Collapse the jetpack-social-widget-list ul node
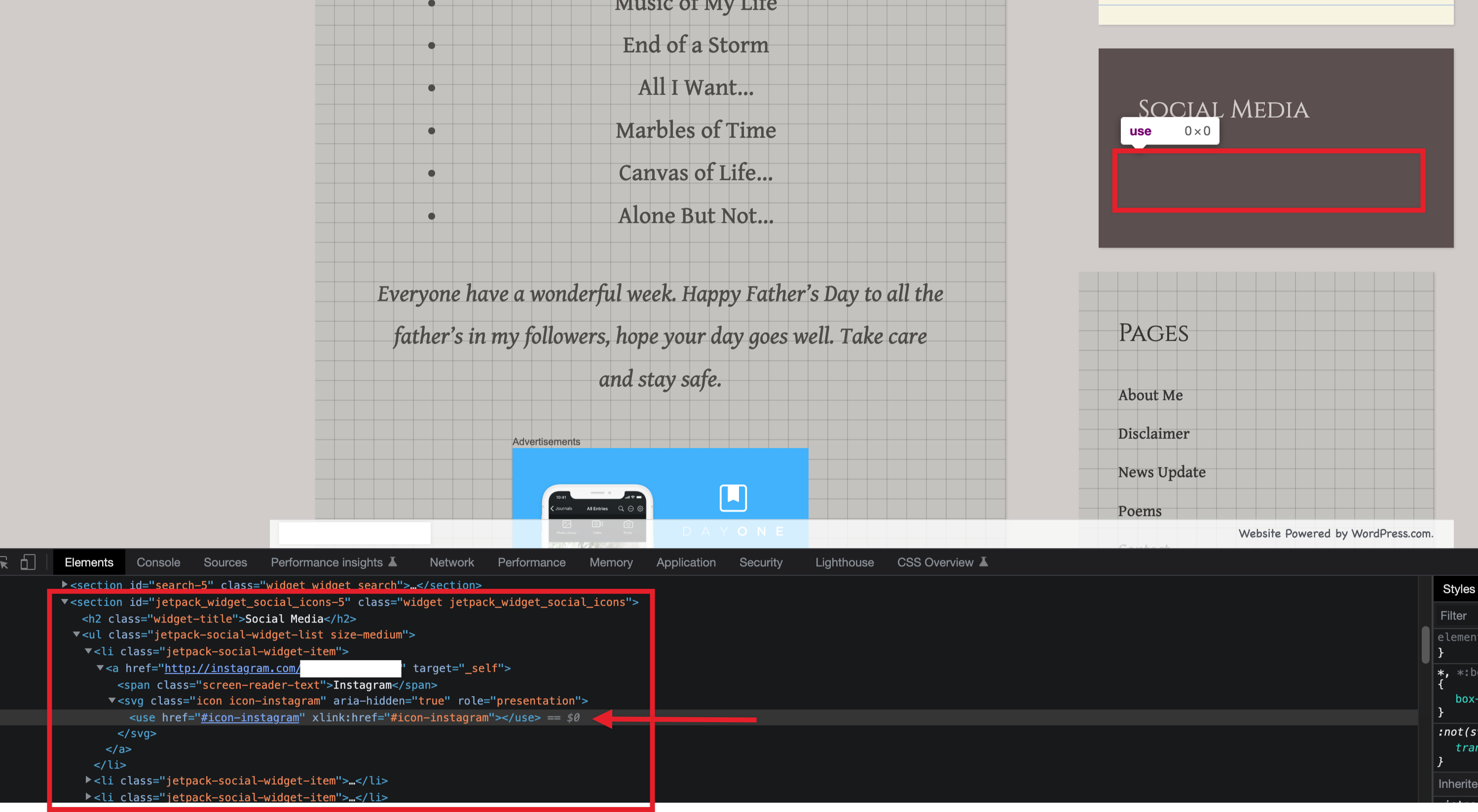 [x=76, y=634]
